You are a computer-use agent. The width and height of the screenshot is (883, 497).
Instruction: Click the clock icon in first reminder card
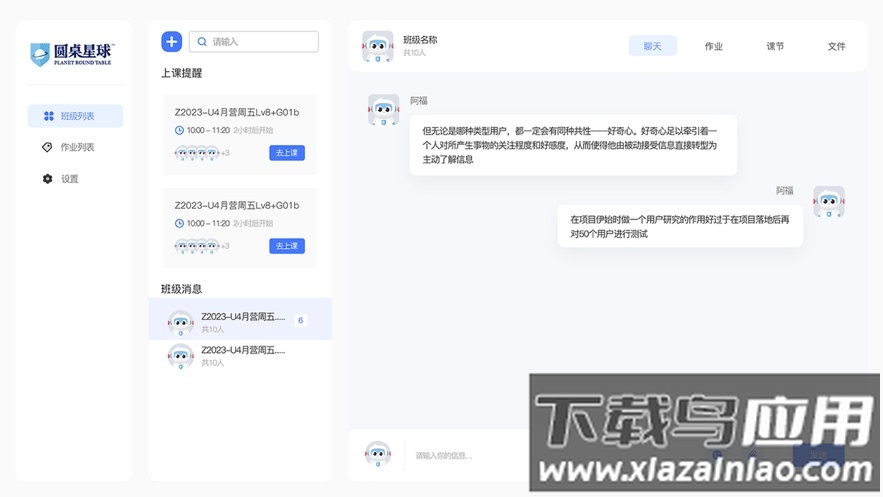coord(180,130)
